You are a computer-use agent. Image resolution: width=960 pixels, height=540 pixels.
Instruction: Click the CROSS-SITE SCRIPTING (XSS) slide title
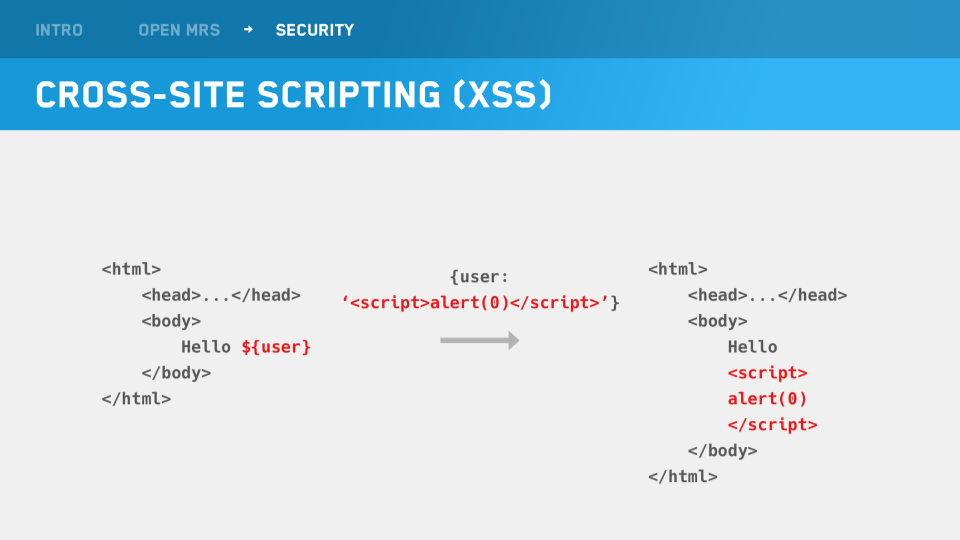point(293,95)
